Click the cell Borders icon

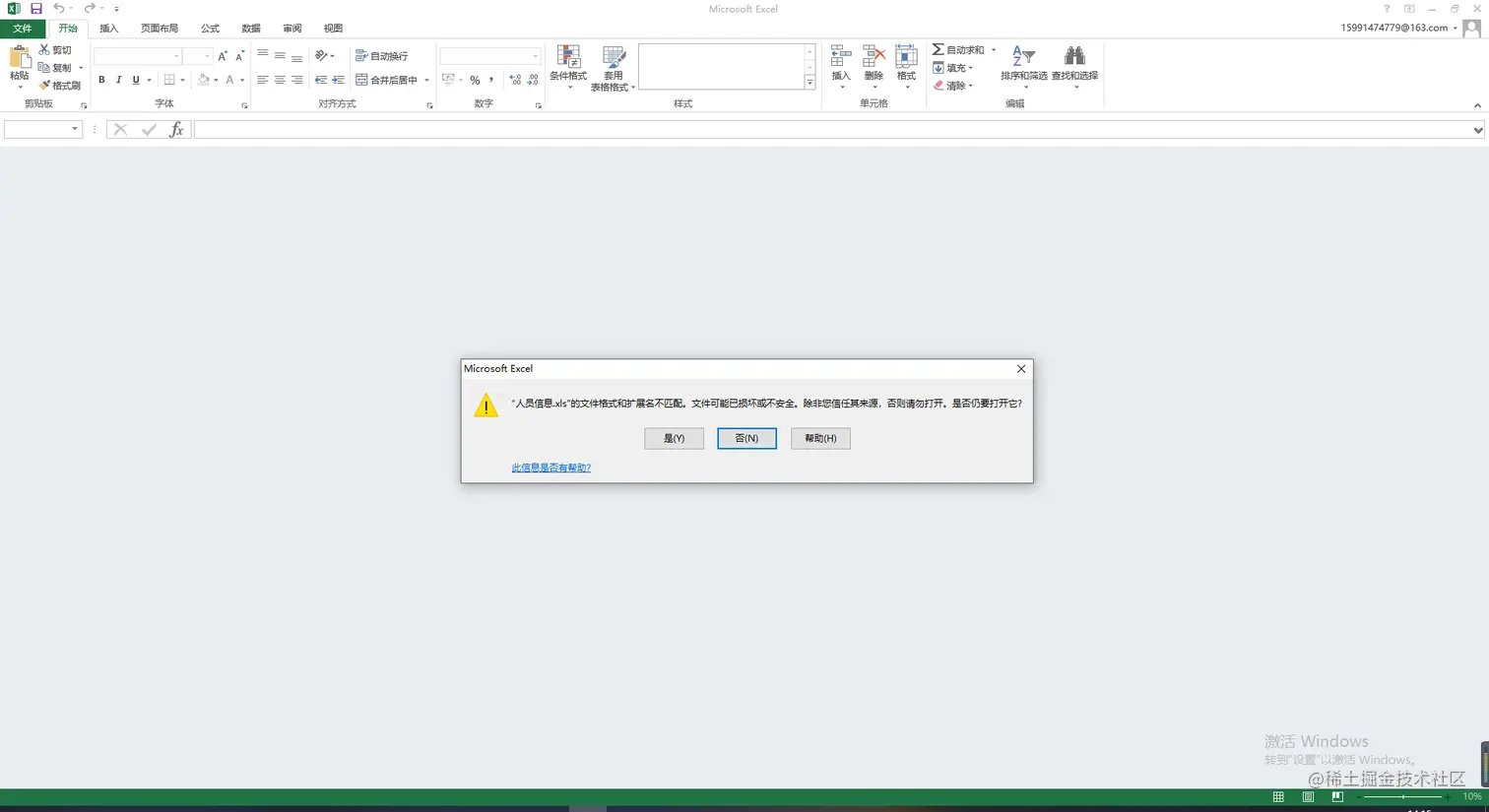[169, 80]
